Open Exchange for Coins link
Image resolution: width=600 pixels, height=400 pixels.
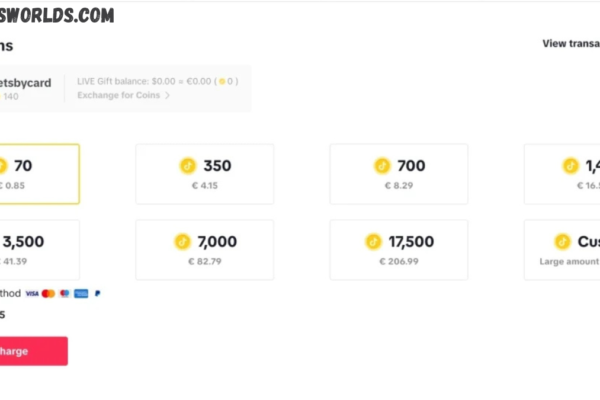point(119,95)
